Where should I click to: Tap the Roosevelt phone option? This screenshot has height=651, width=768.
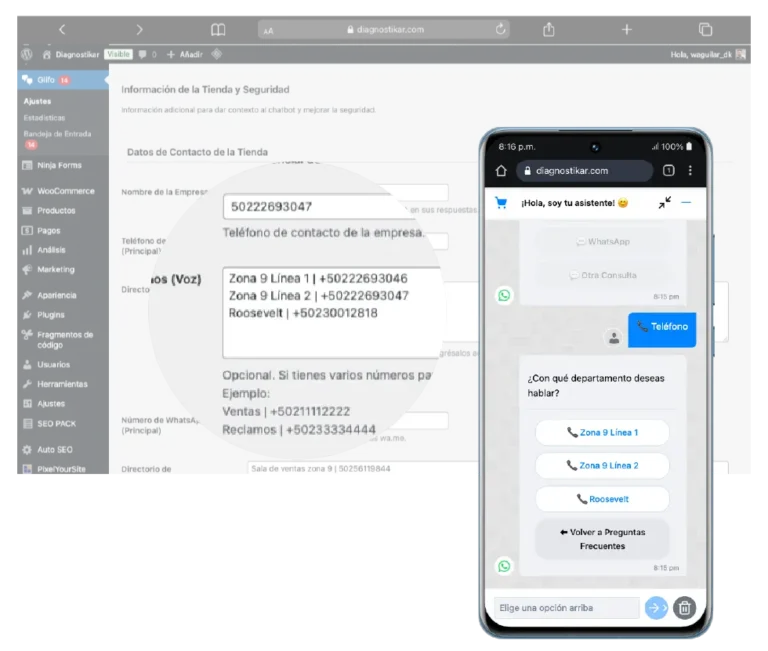[602, 499]
